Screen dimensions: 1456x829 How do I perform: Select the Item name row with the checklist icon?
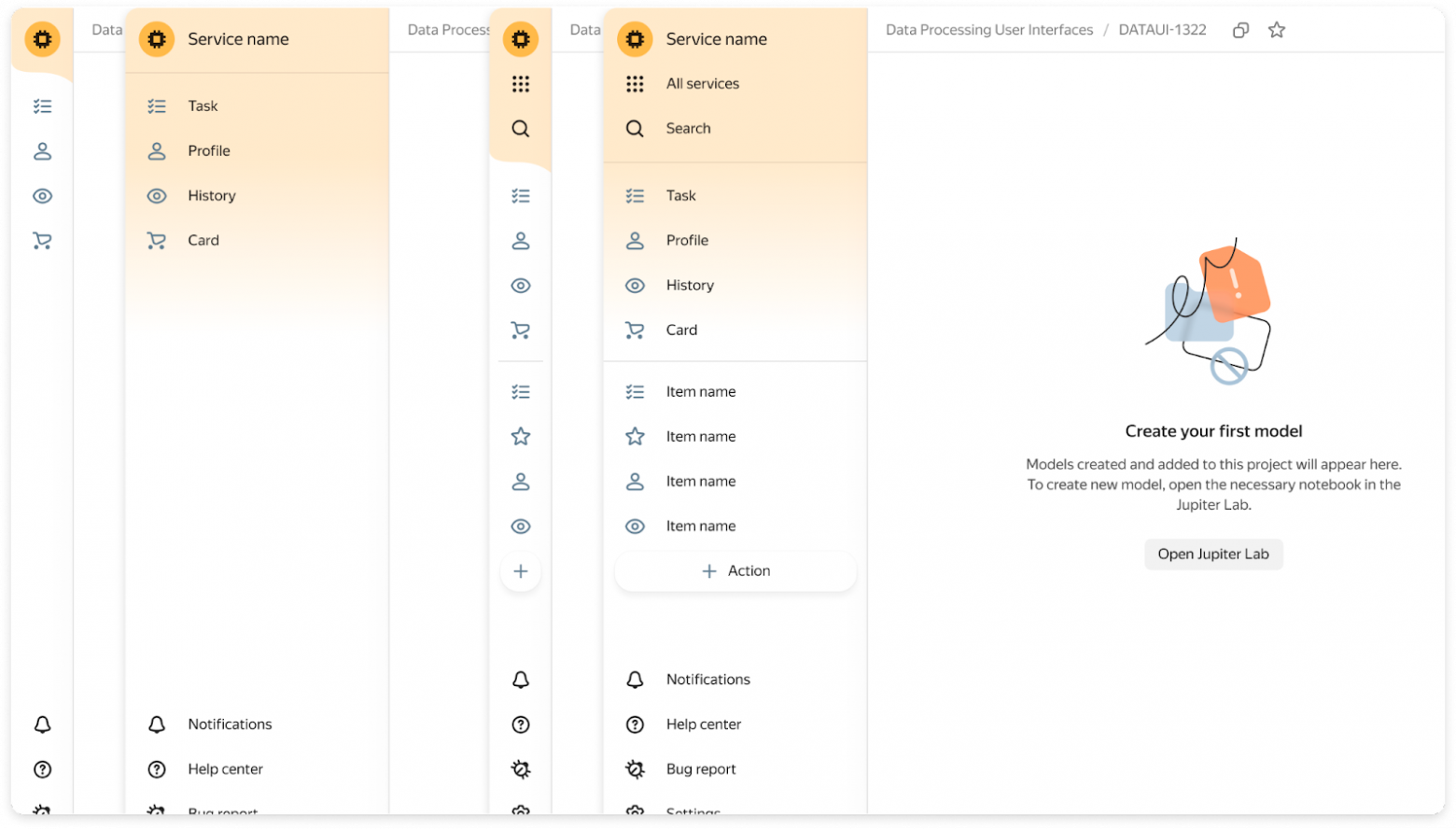735,392
